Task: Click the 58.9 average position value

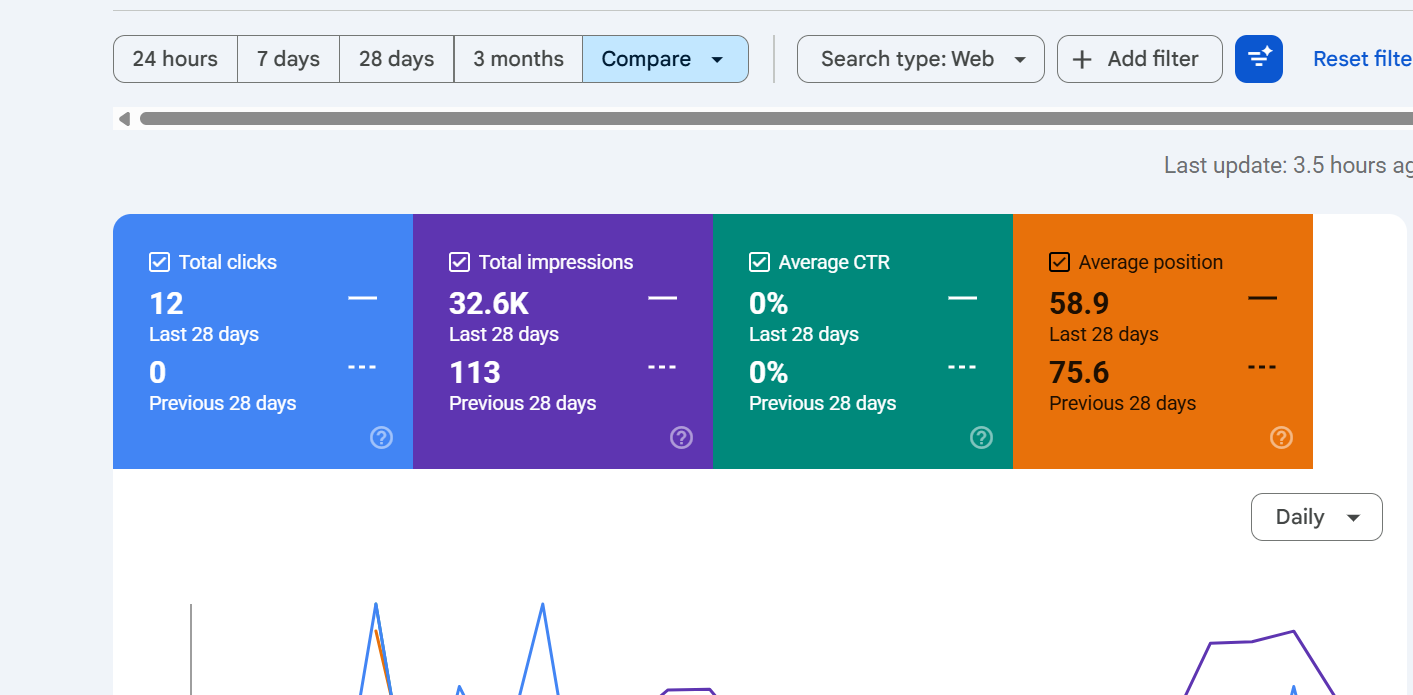Action: tap(1079, 303)
